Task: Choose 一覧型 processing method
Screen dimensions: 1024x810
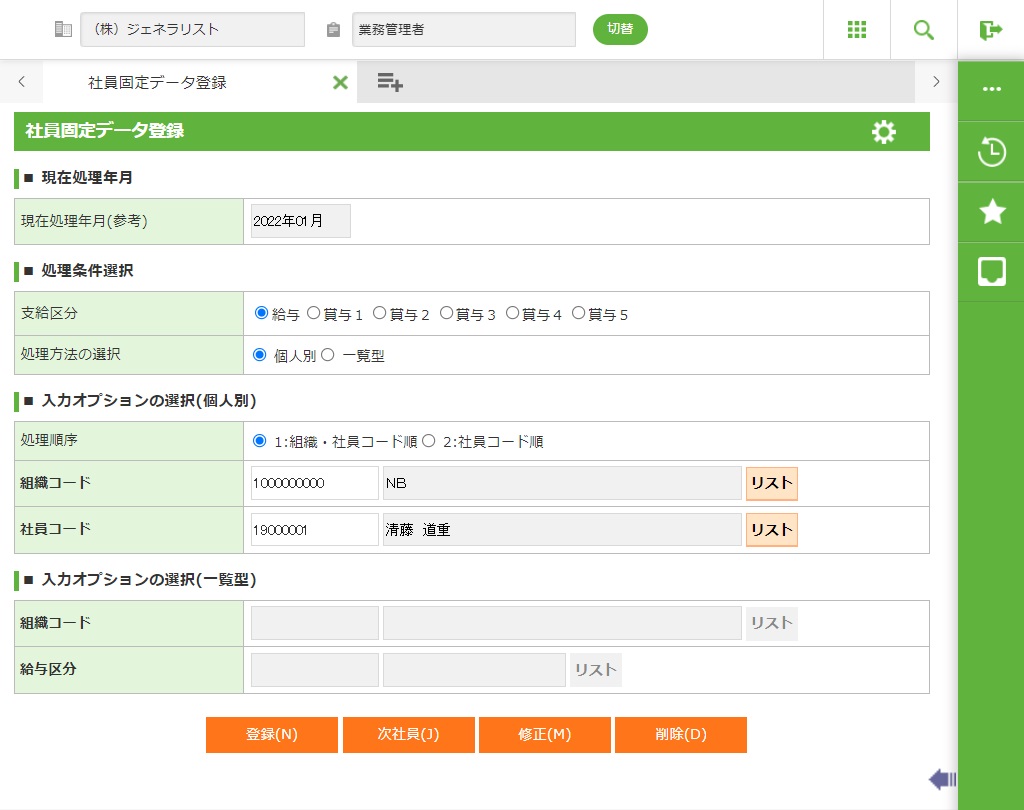Action: [328, 355]
